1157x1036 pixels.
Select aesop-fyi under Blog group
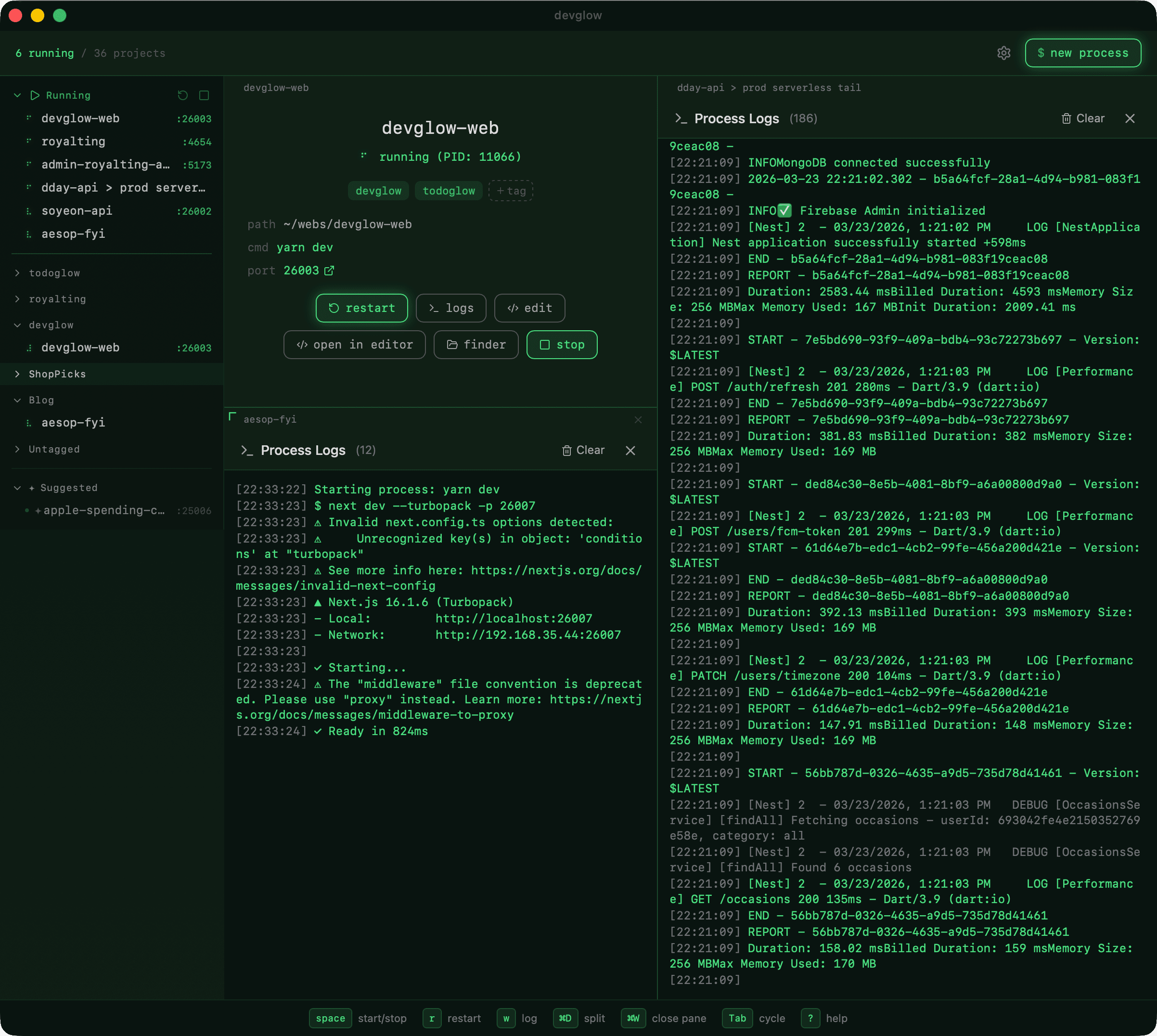[x=112, y=423]
